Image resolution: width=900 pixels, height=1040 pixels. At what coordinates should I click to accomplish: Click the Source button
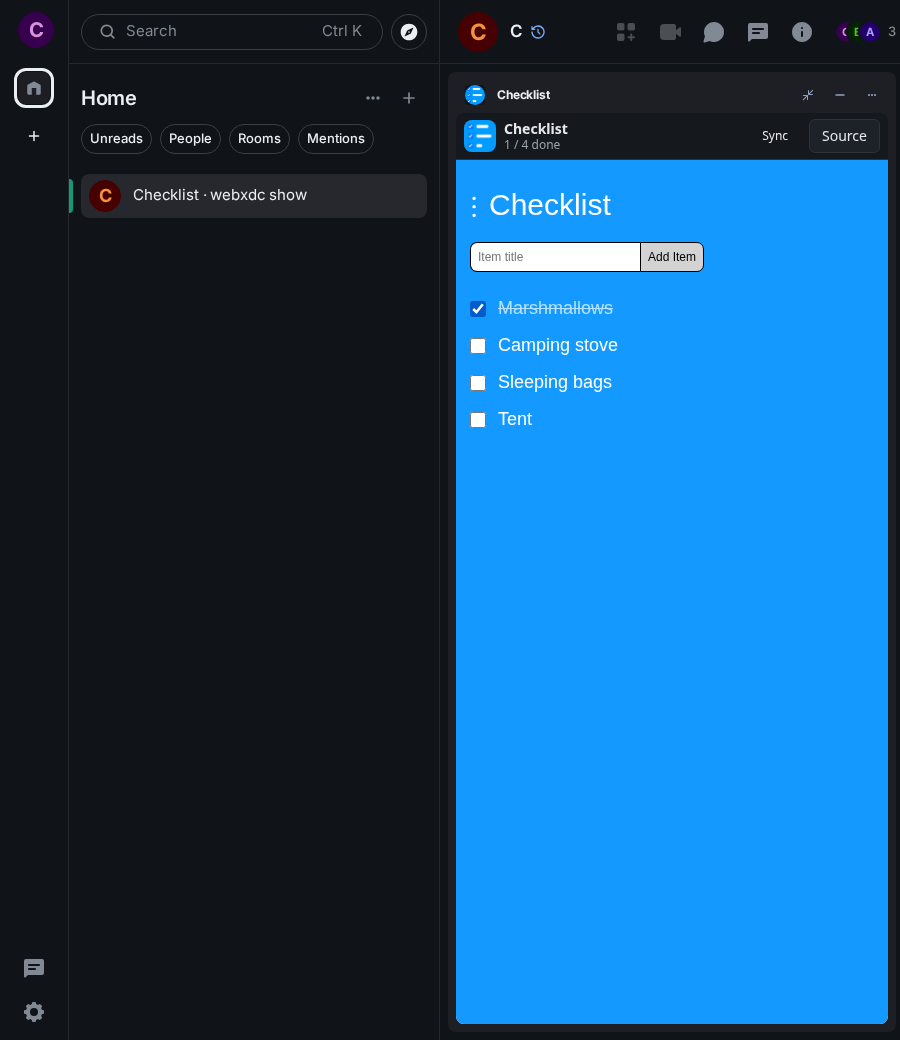coord(844,136)
